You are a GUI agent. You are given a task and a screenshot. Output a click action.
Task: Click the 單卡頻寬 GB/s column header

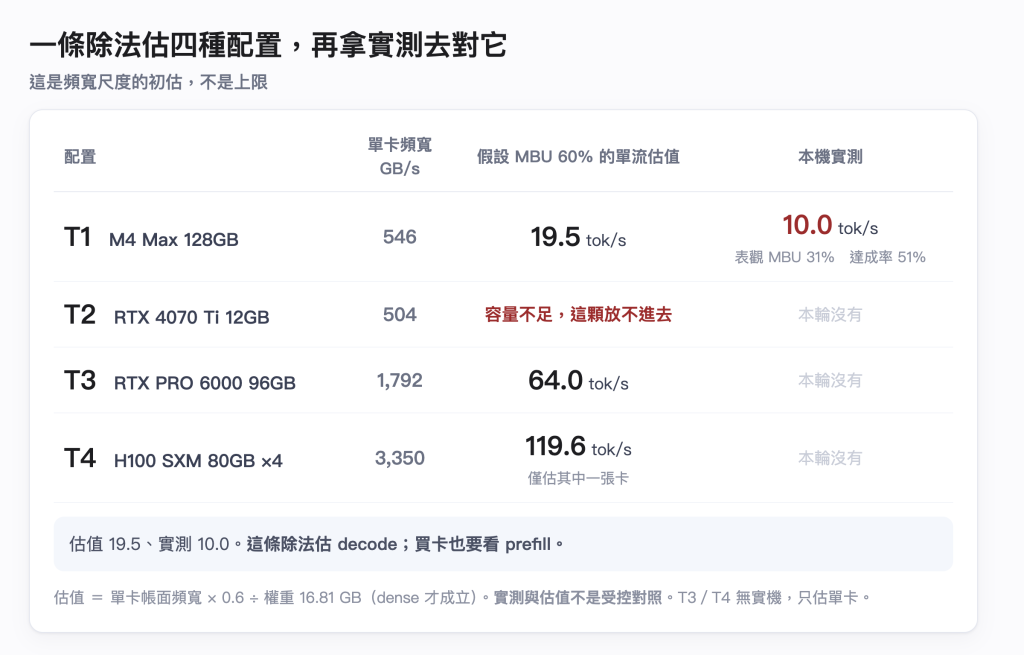click(400, 157)
